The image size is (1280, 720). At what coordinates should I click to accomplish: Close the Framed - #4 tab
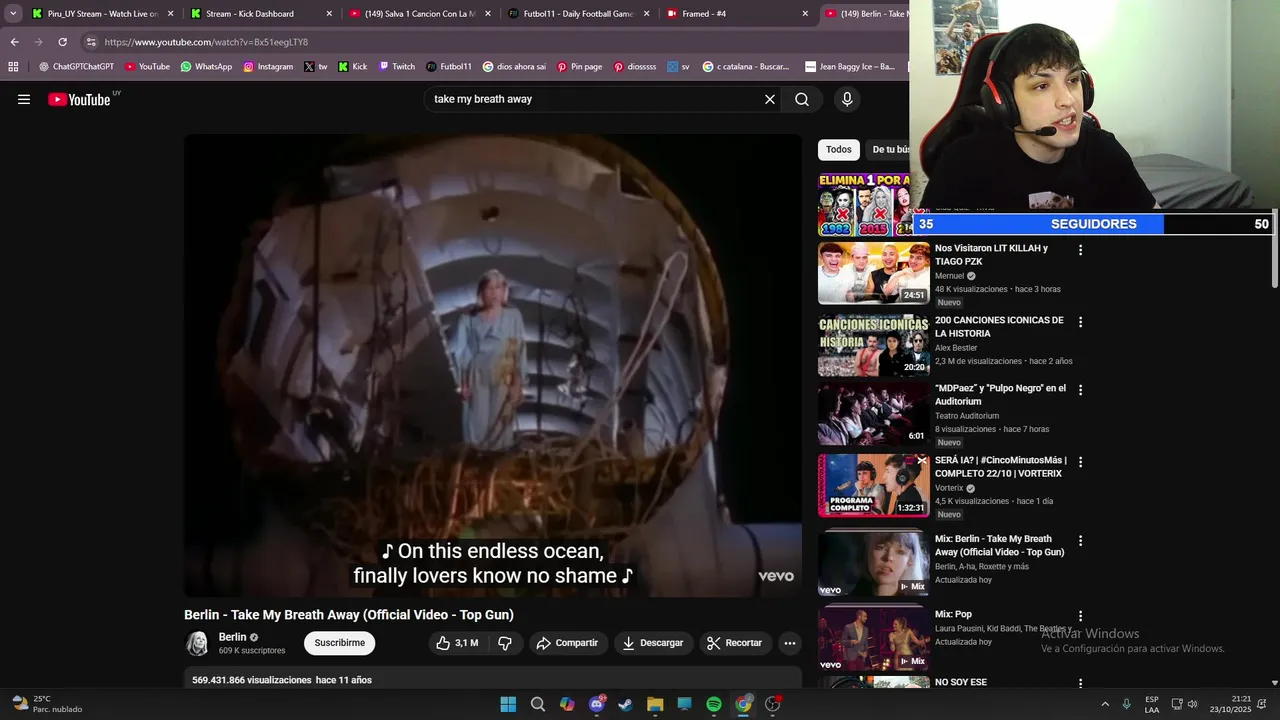tap(805, 14)
